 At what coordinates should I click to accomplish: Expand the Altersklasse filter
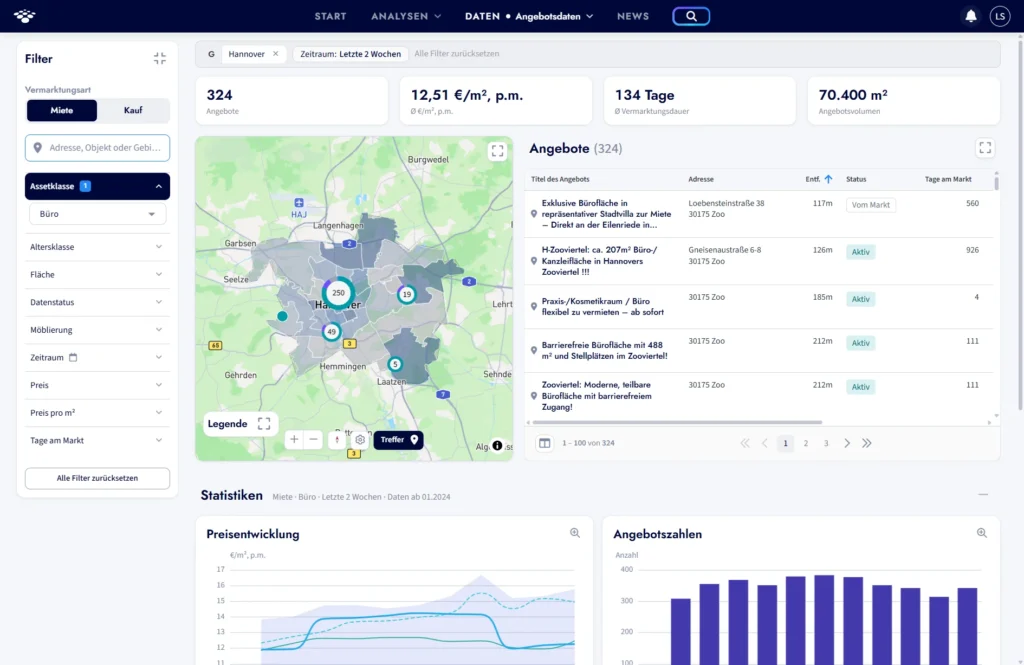(x=97, y=247)
